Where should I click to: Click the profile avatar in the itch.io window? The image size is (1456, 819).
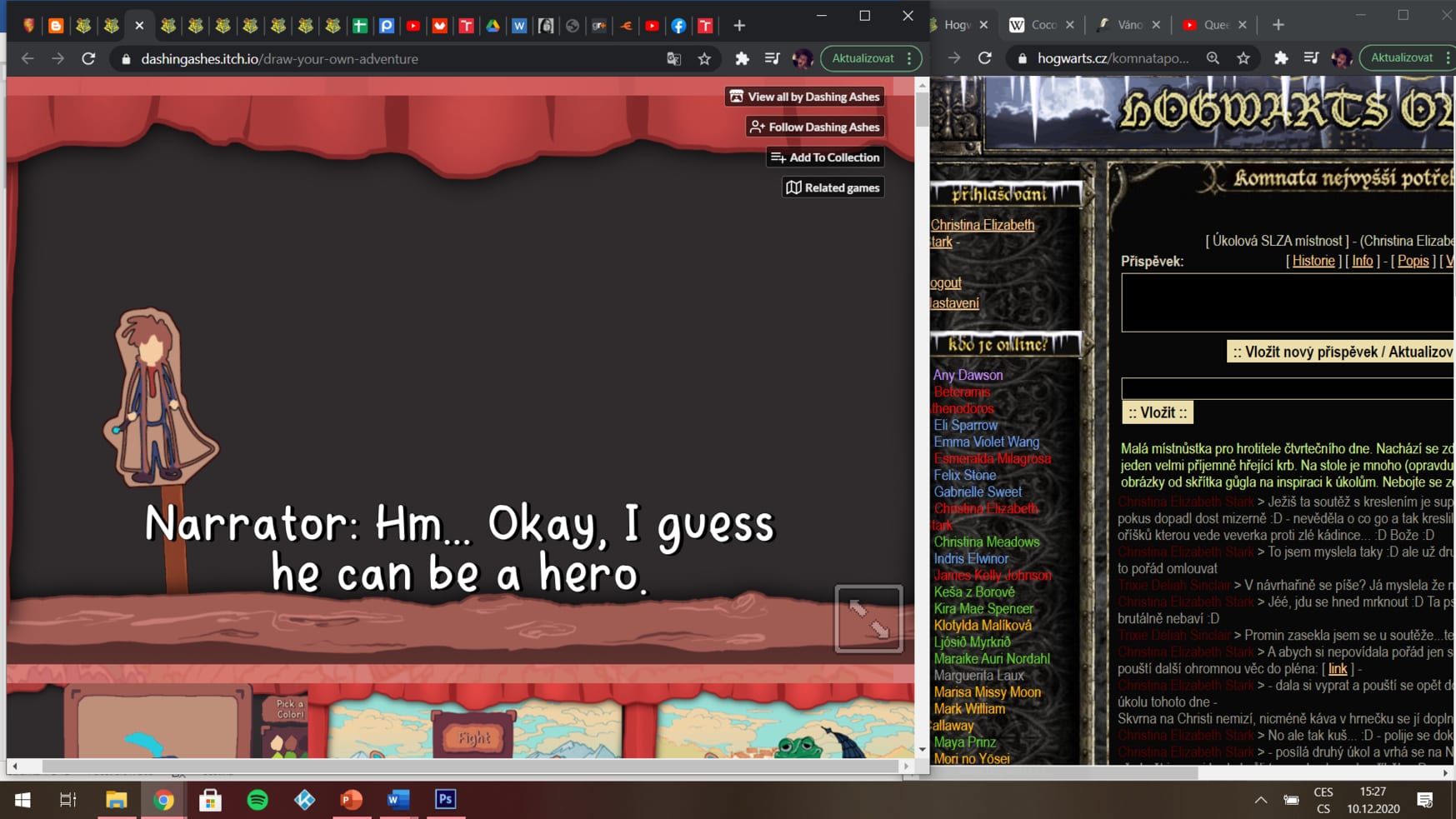point(802,59)
